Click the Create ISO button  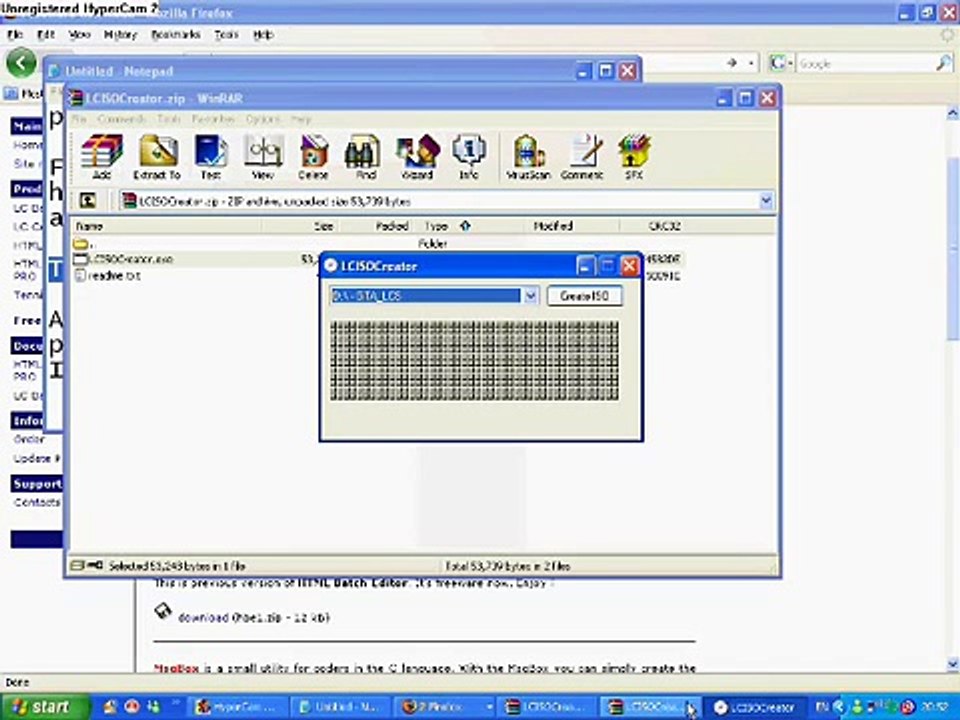[x=584, y=296]
